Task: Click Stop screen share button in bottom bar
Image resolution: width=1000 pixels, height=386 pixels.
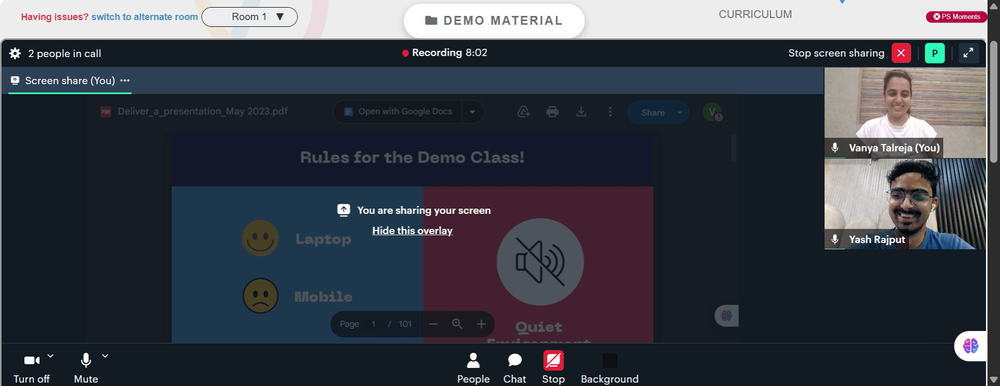Action: (553, 369)
